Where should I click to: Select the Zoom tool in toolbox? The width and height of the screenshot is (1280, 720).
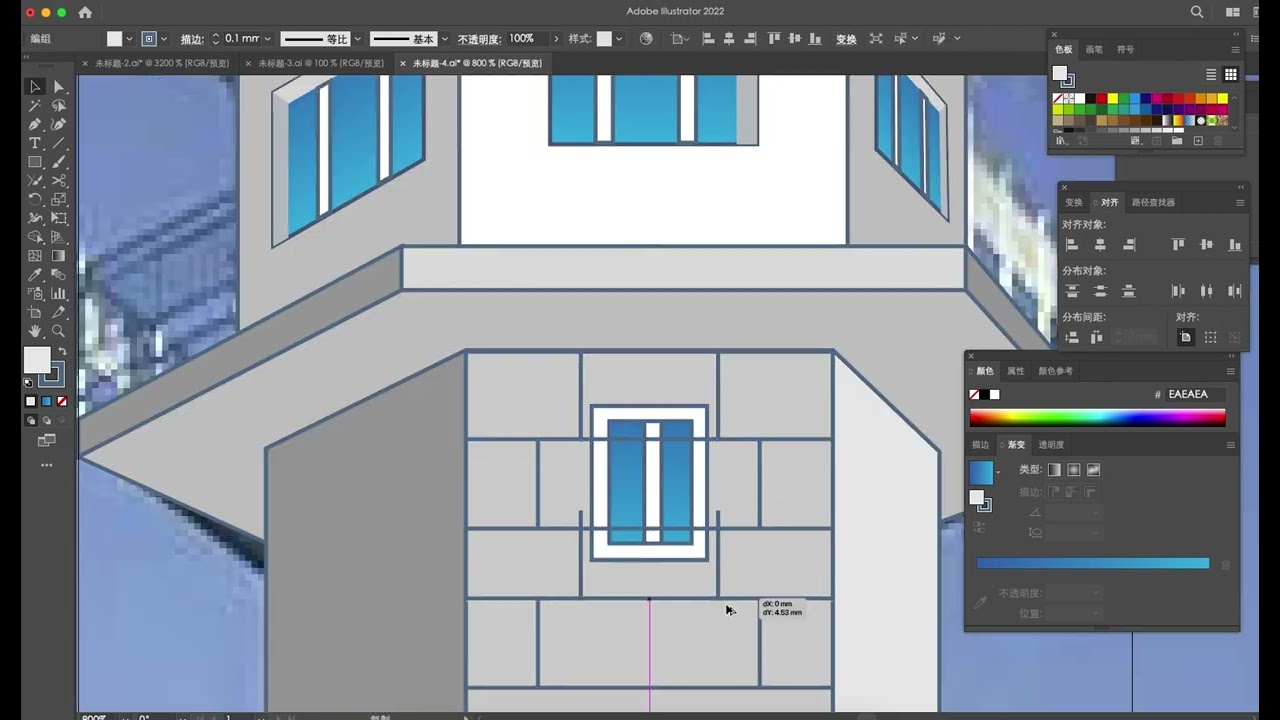tap(59, 331)
